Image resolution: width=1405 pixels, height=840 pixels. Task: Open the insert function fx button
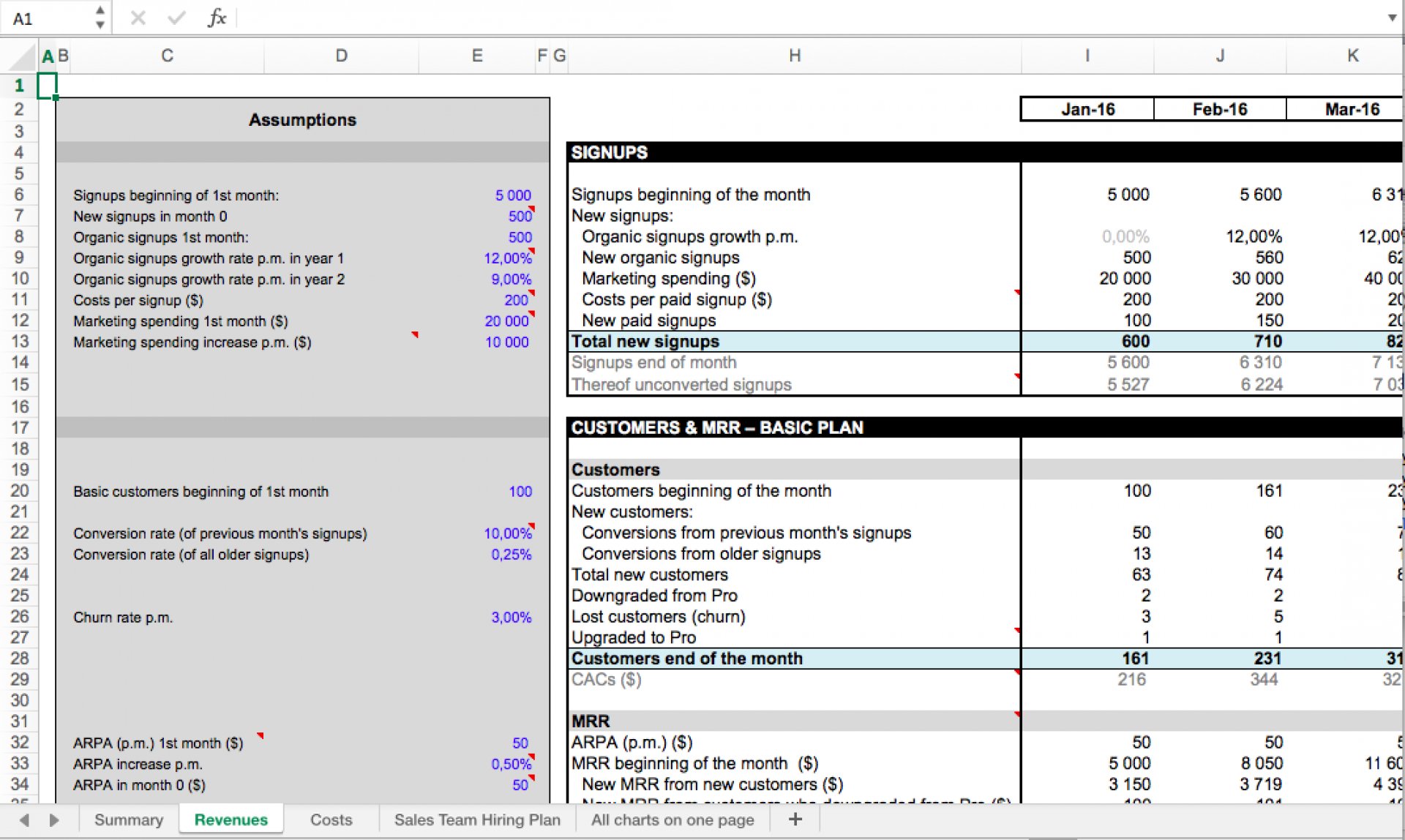[217, 18]
